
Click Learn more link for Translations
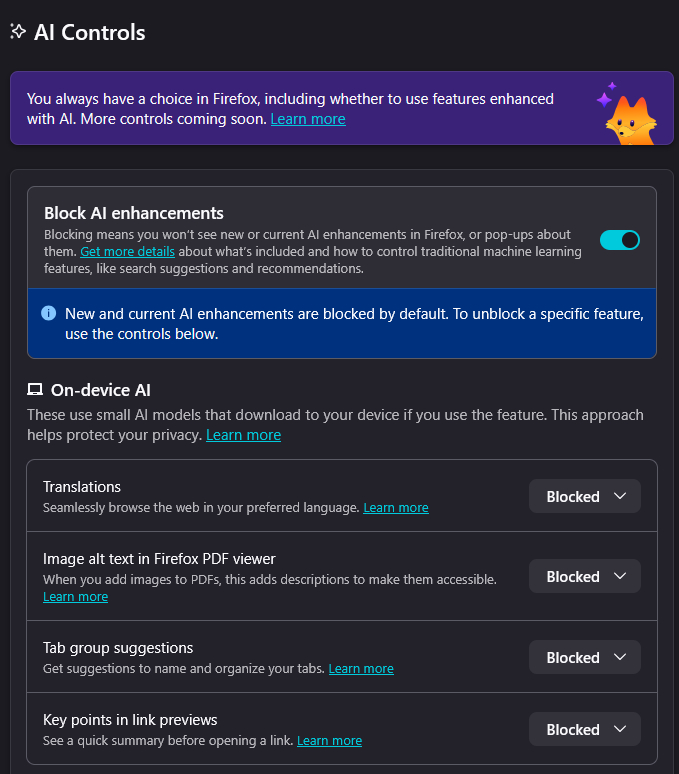pos(395,508)
